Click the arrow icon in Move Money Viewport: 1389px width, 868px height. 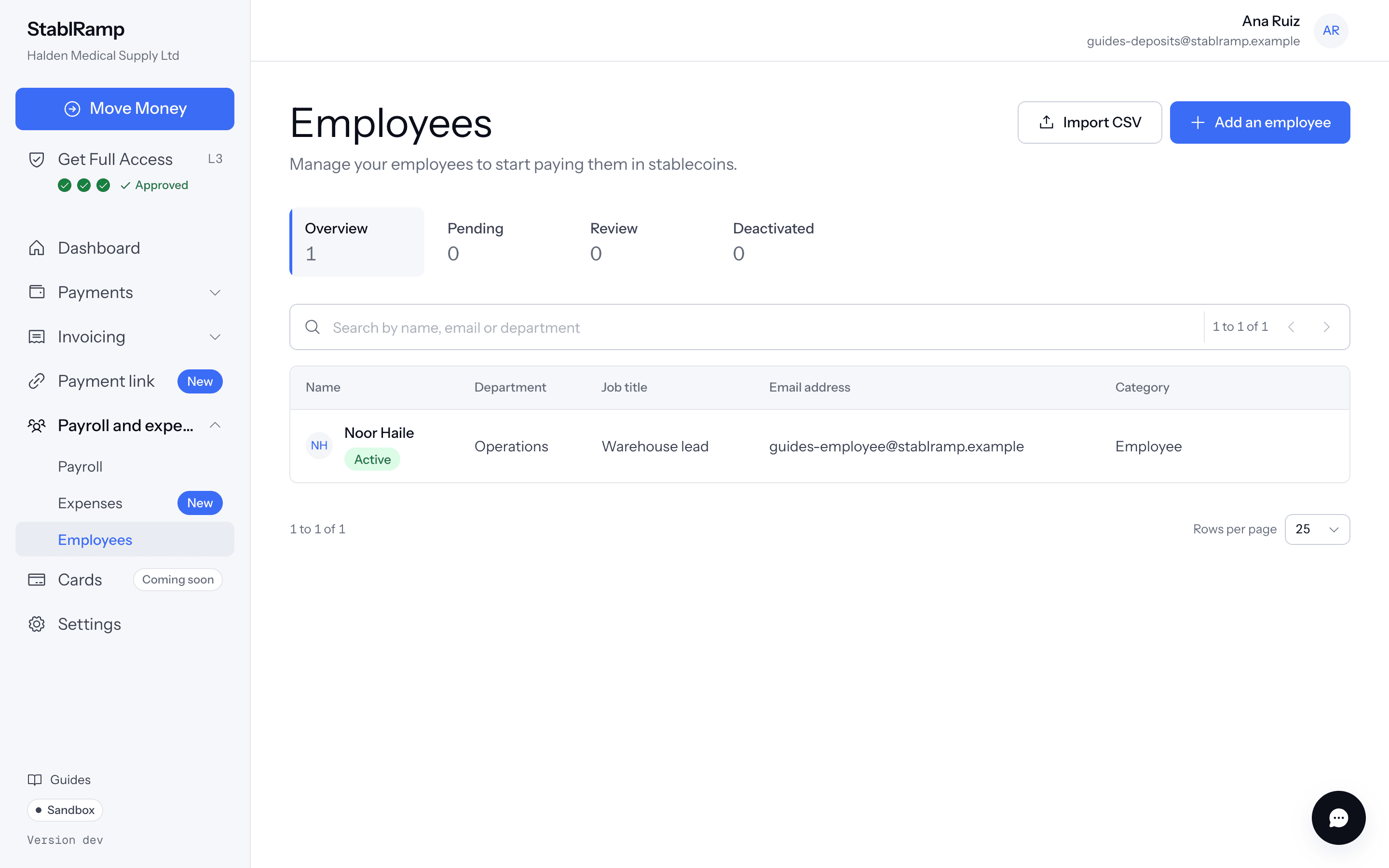(x=72, y=108)
